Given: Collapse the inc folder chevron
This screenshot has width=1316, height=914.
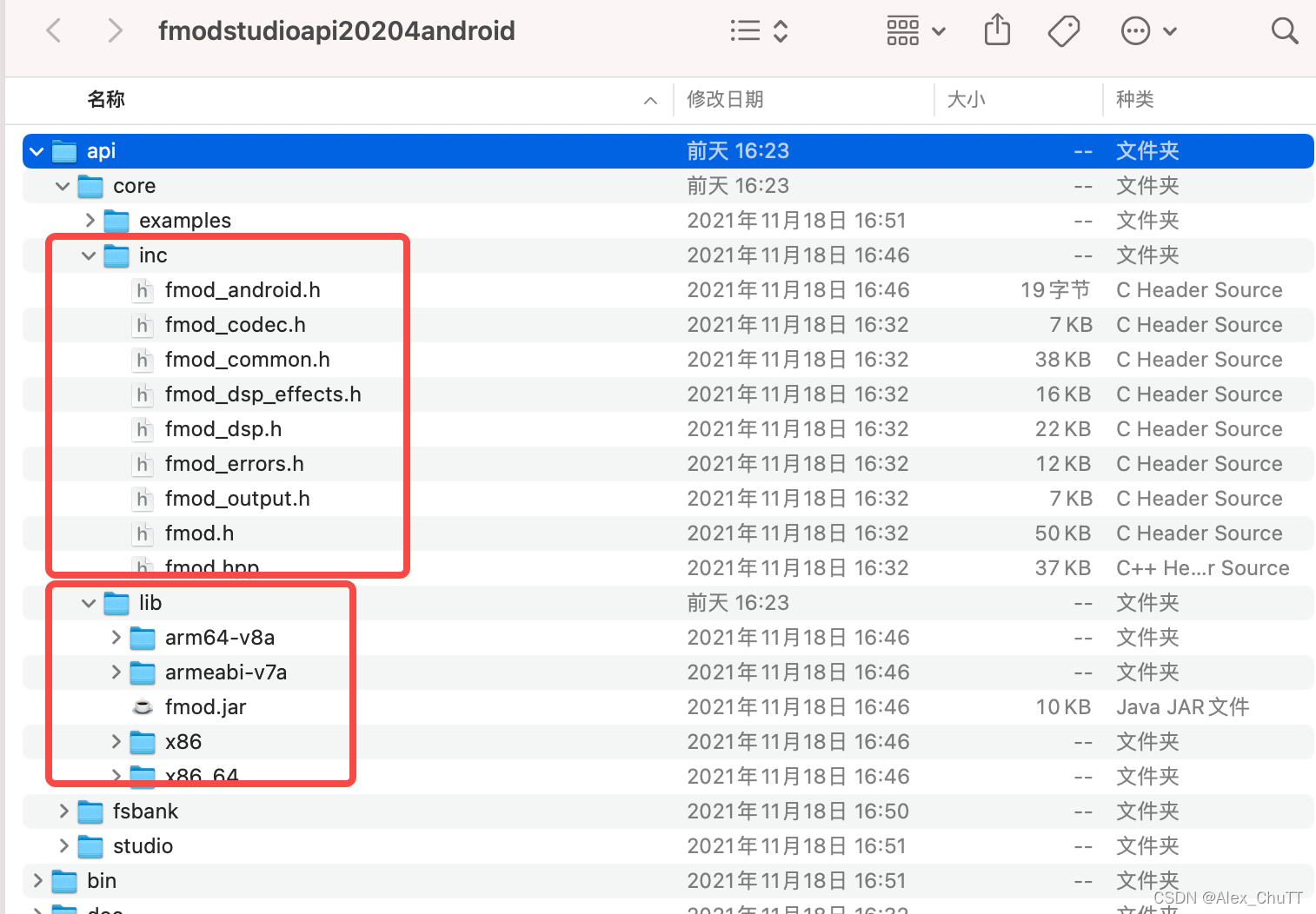Looking at the screenshot, I should (x=89, y=255).
